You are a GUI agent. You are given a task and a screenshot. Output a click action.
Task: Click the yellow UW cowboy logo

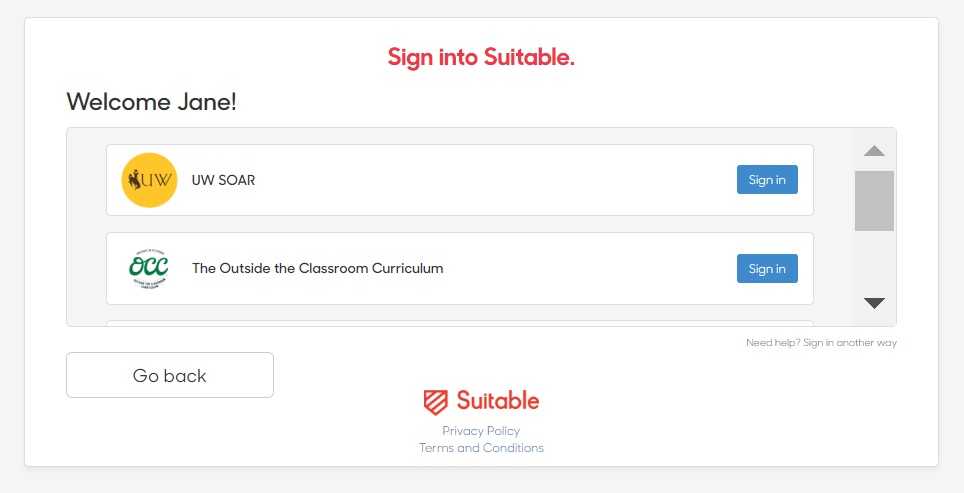pos(149,180)
